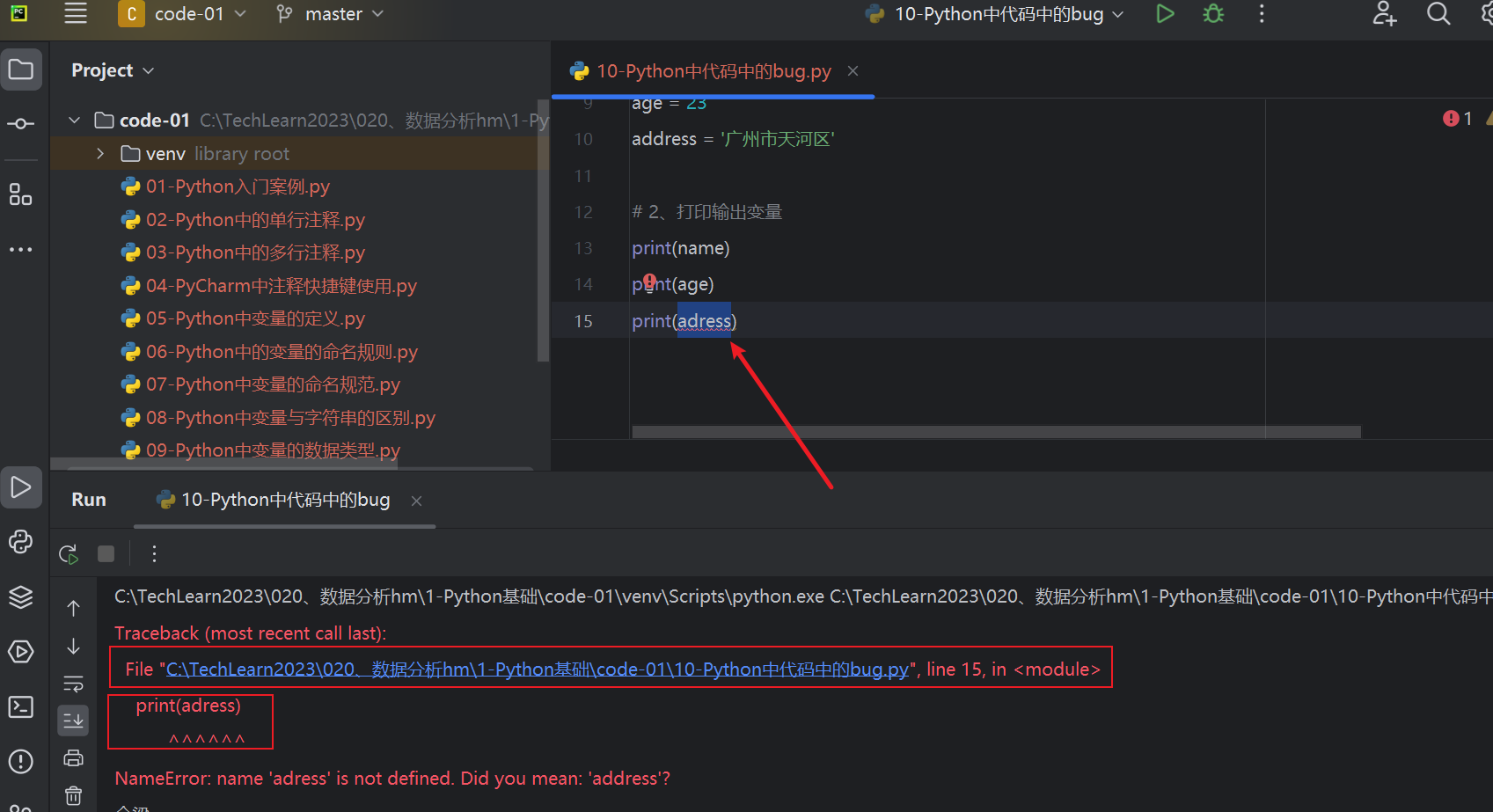Jump down the stack trace arrow
Screen dimensions: 1493x812
click(x=74, y=647)
